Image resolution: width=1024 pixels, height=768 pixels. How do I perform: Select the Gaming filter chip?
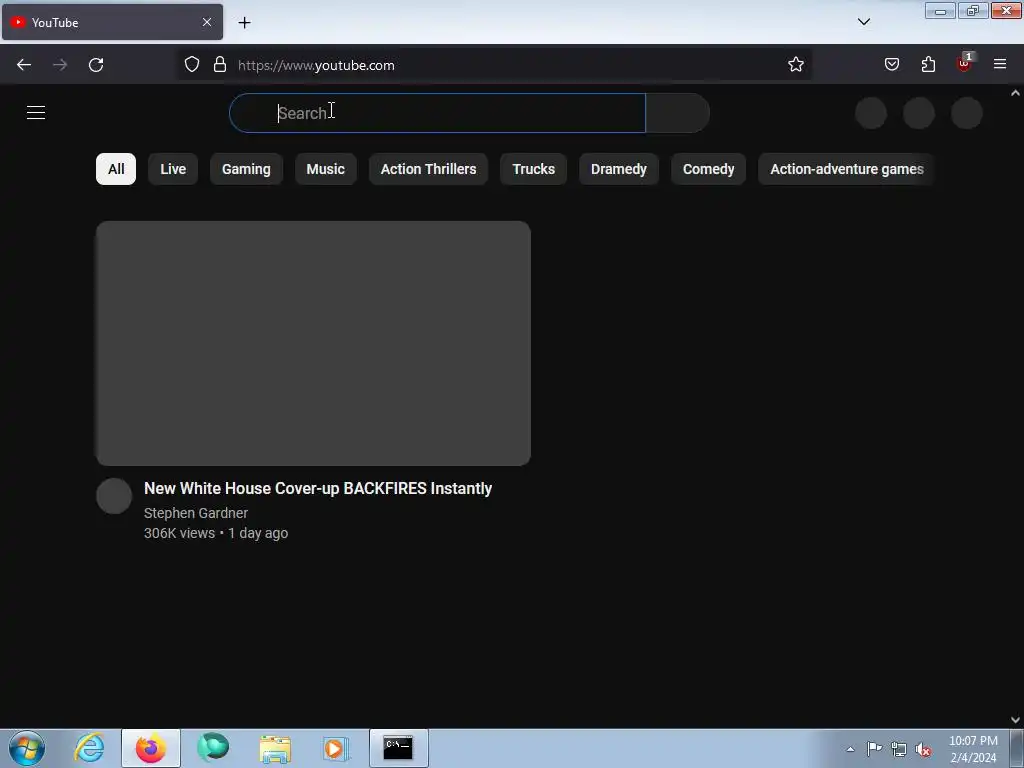tap(246, 169)
